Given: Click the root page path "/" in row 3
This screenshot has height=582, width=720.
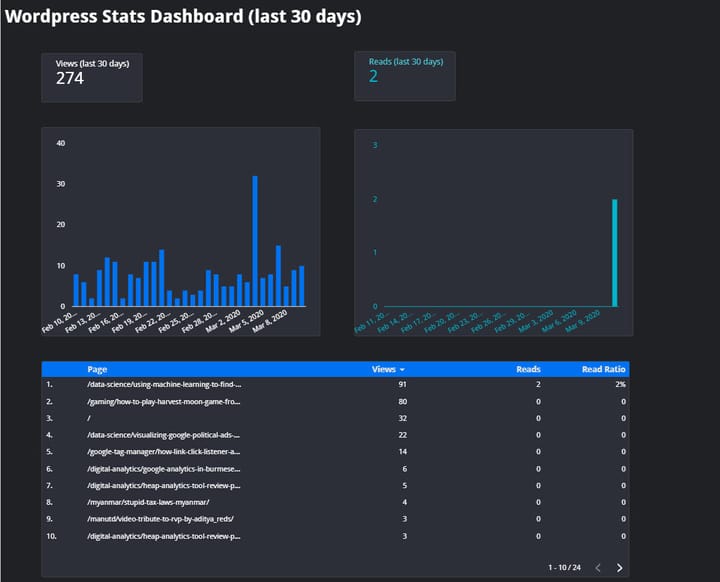Looking at the screenshot, I should pyautogui.click(x=89, y=418).
